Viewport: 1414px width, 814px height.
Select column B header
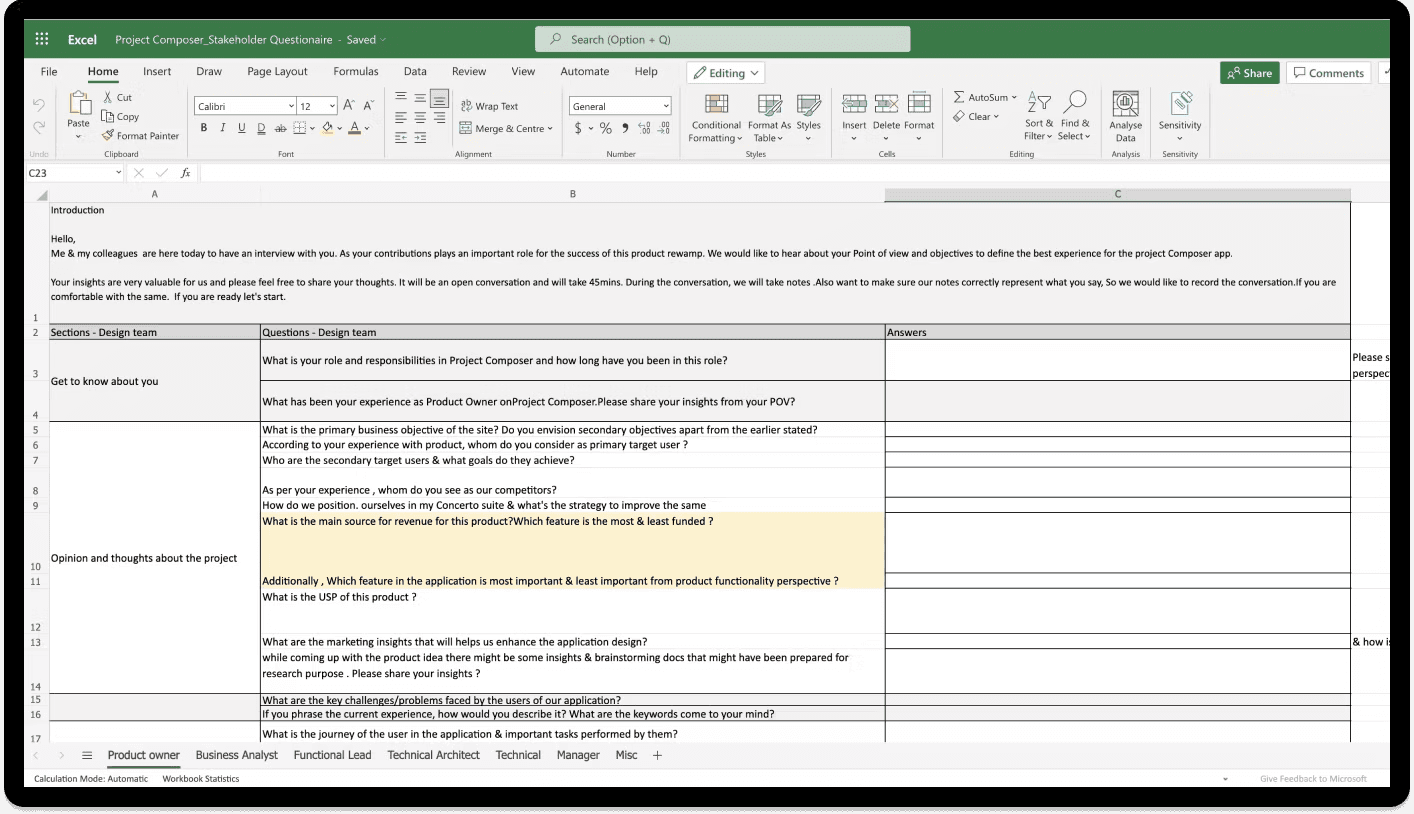[572, 194]
